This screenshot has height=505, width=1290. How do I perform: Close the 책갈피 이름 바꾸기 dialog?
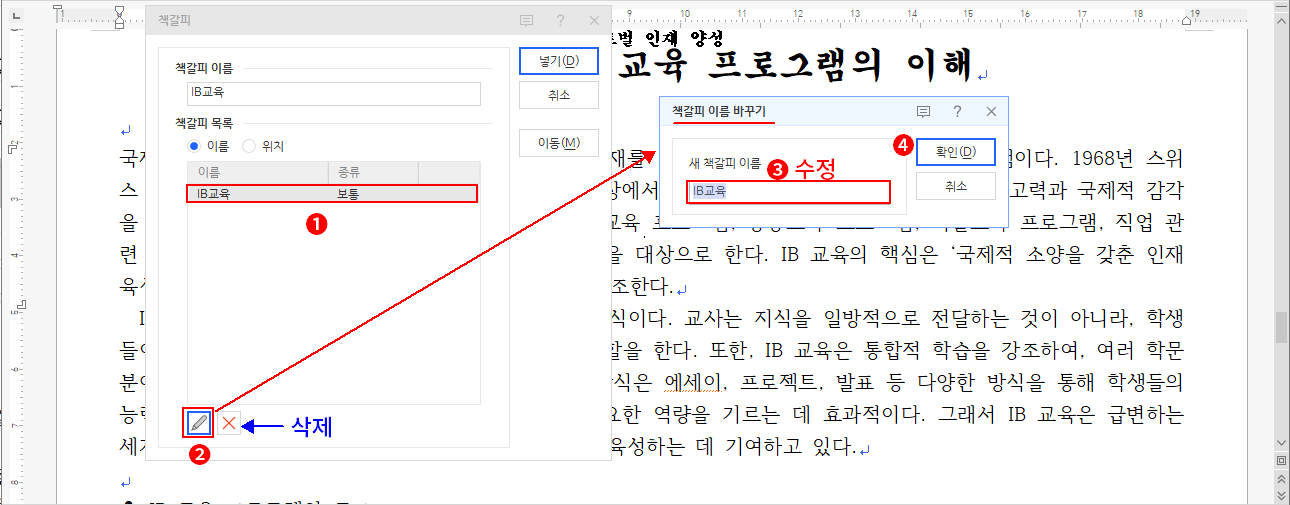tap(991, 111)
